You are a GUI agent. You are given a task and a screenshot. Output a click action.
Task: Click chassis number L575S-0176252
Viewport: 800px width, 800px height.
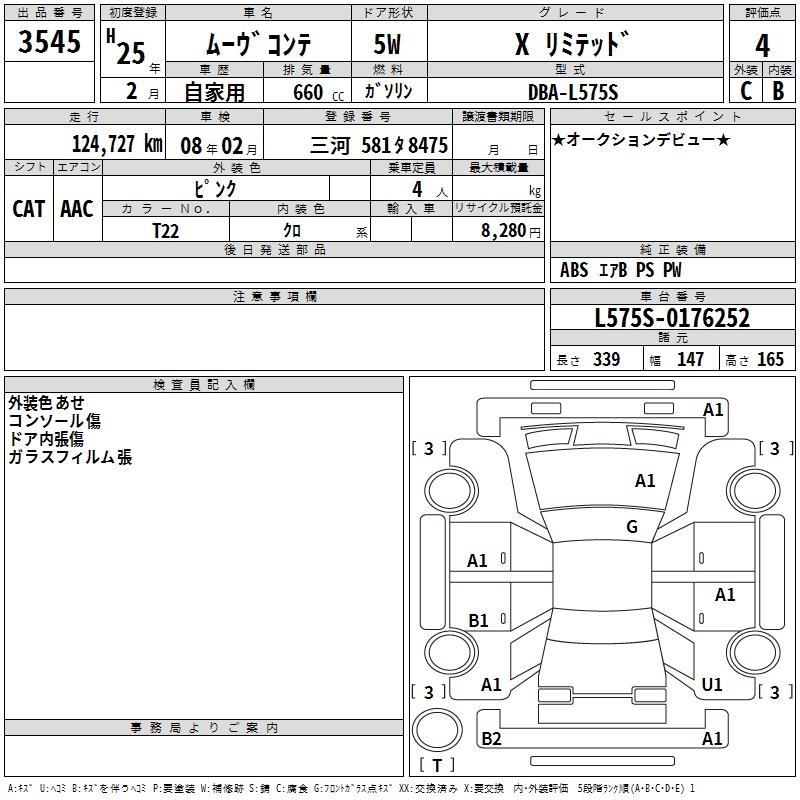(672, 318)
